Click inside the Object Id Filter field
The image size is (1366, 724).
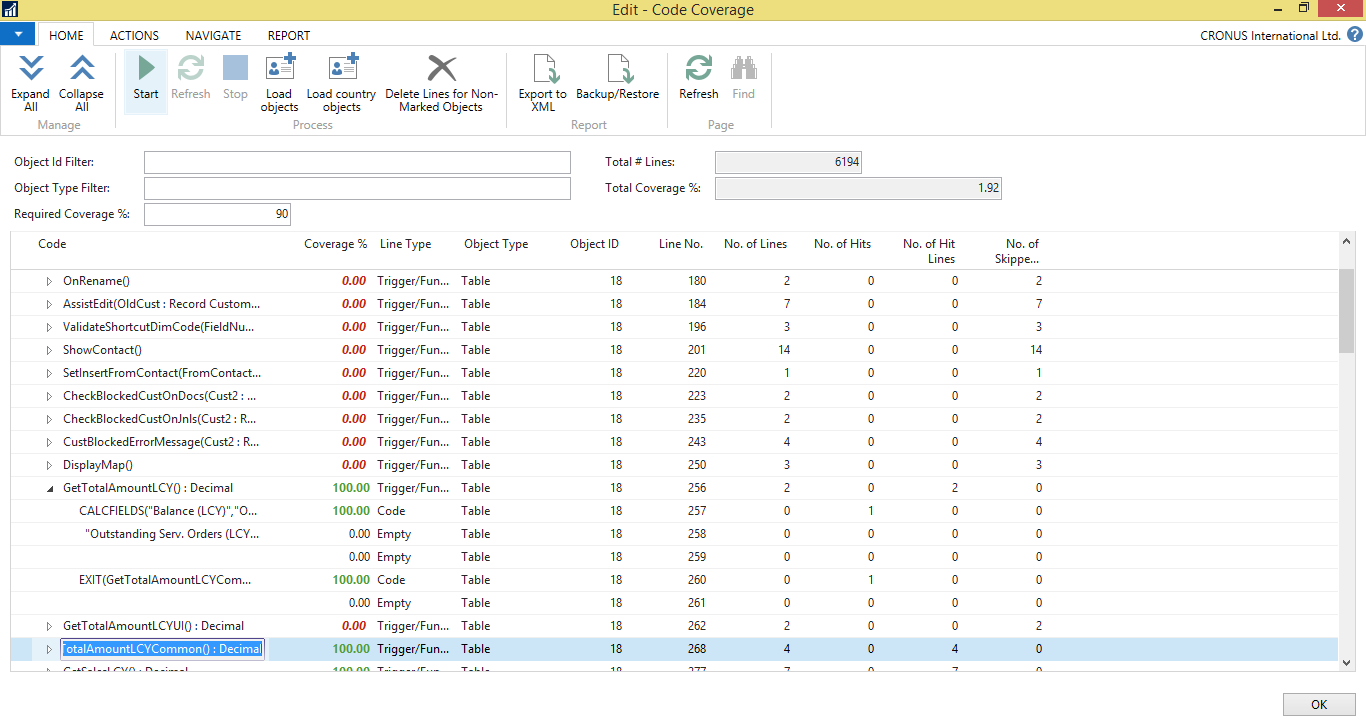tap(357, 161)
